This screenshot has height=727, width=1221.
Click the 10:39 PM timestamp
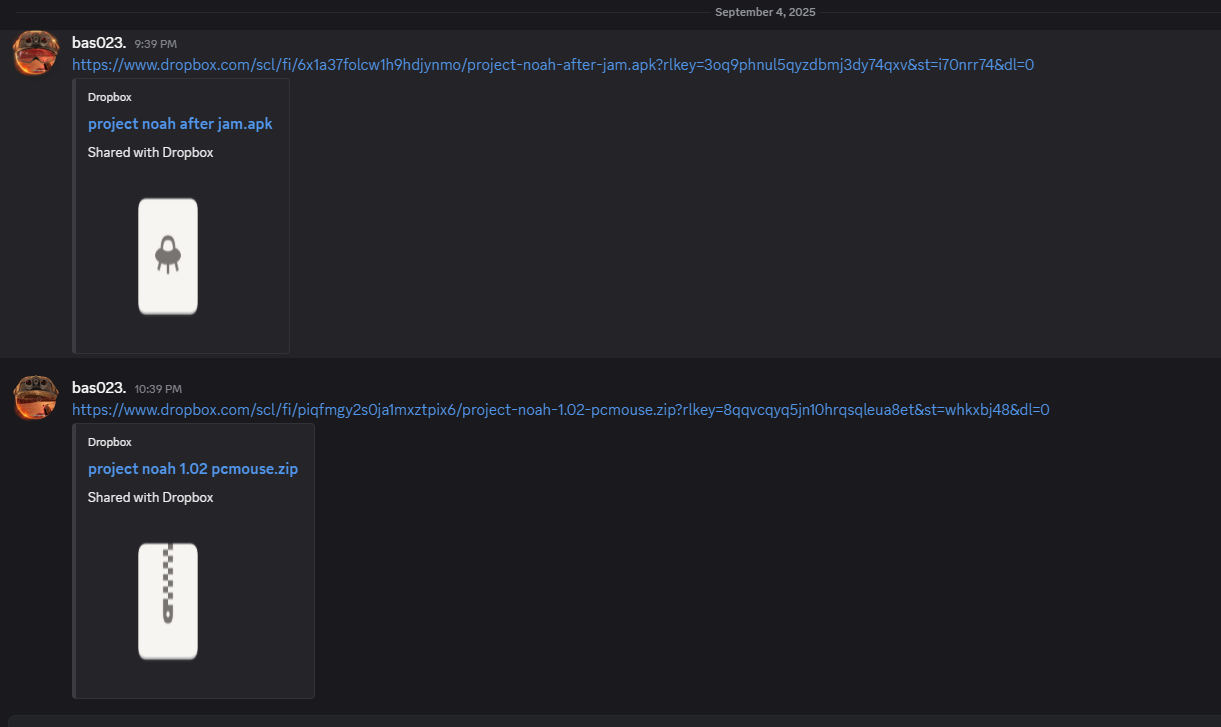[x=159, y=389]
